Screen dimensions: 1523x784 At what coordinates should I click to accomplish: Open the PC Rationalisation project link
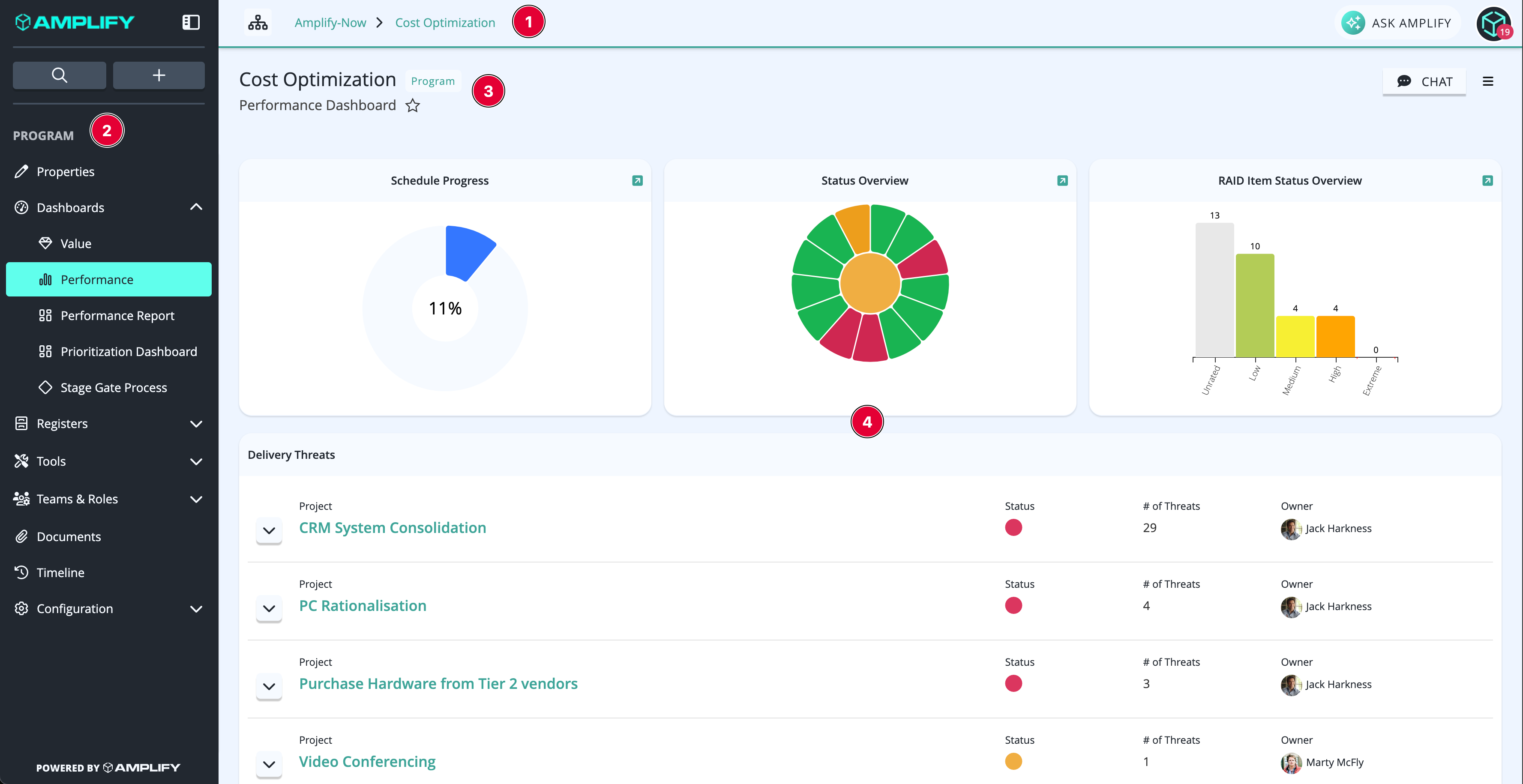coord(363,605)
